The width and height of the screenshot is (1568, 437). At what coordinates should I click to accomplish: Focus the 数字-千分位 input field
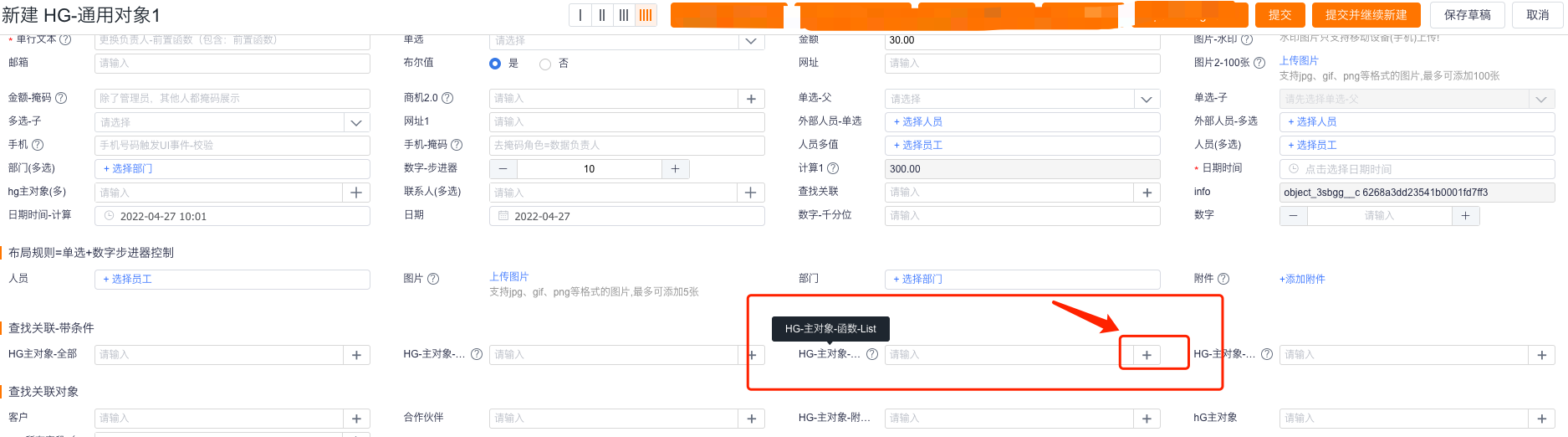pos(1023,216)
